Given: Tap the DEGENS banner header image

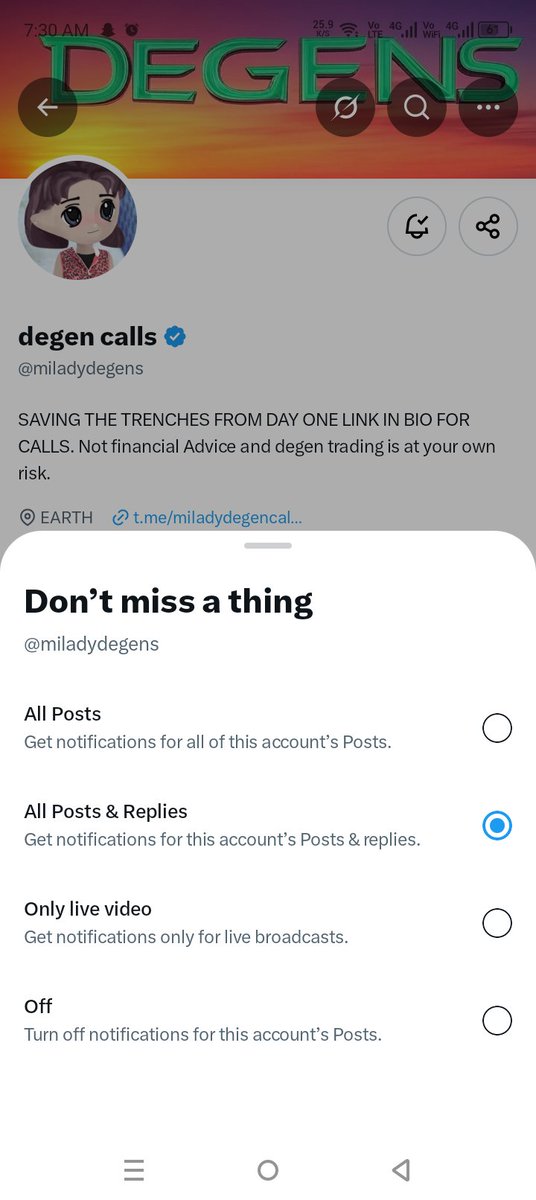Looking at the screenshot, I should (x=268, y=90).
